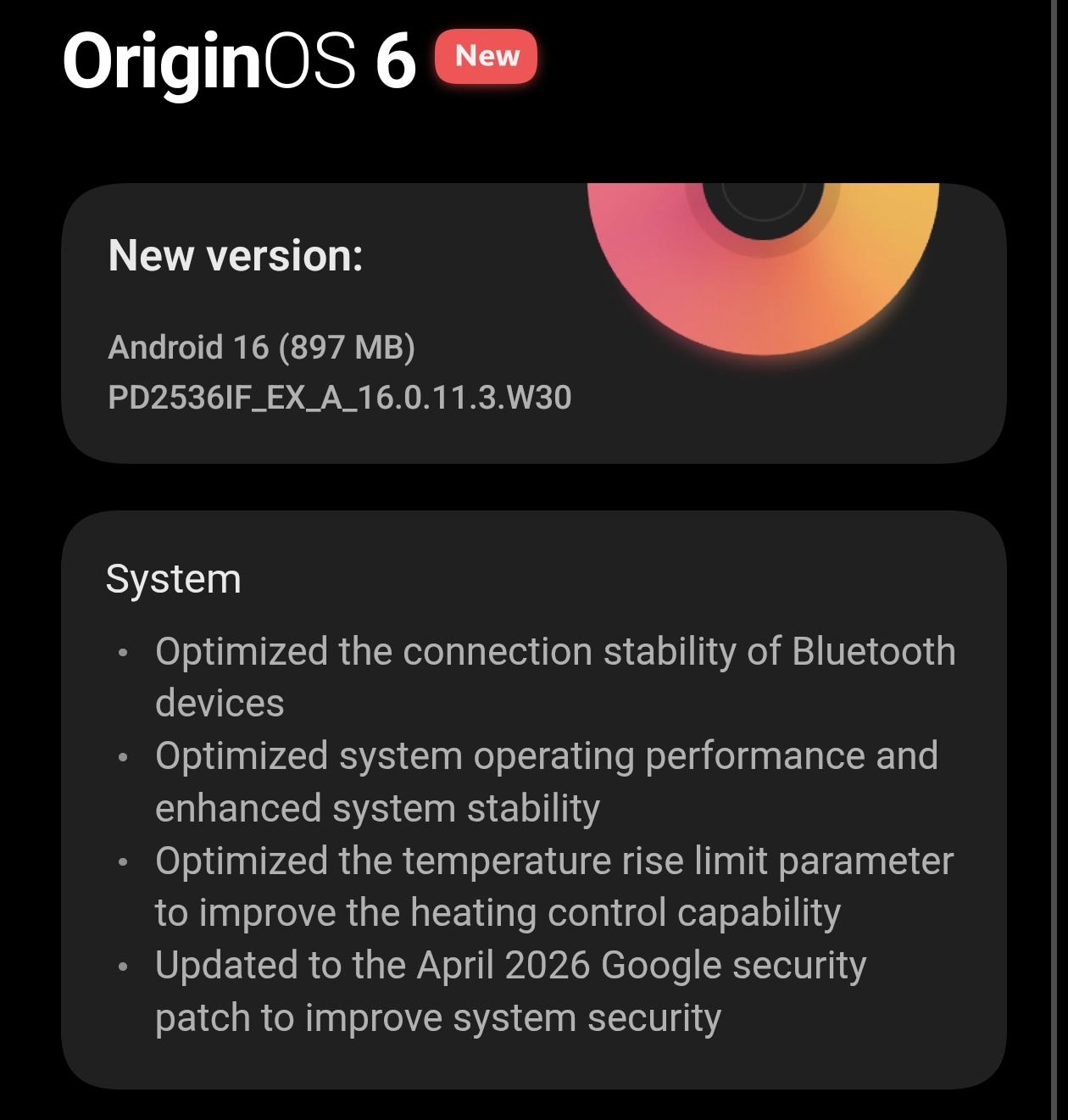Open the system operating performance entry
This screenshot has height=1120, width=1068.
click(547, 782)
